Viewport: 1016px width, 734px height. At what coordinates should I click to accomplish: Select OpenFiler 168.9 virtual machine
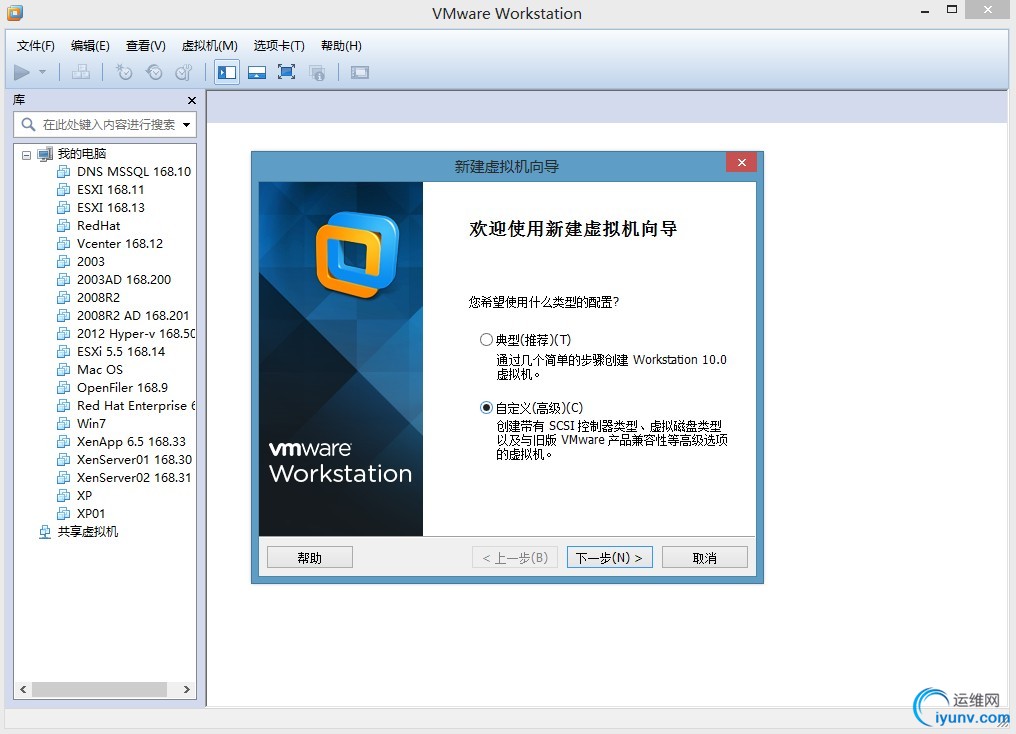click(122, 387)
